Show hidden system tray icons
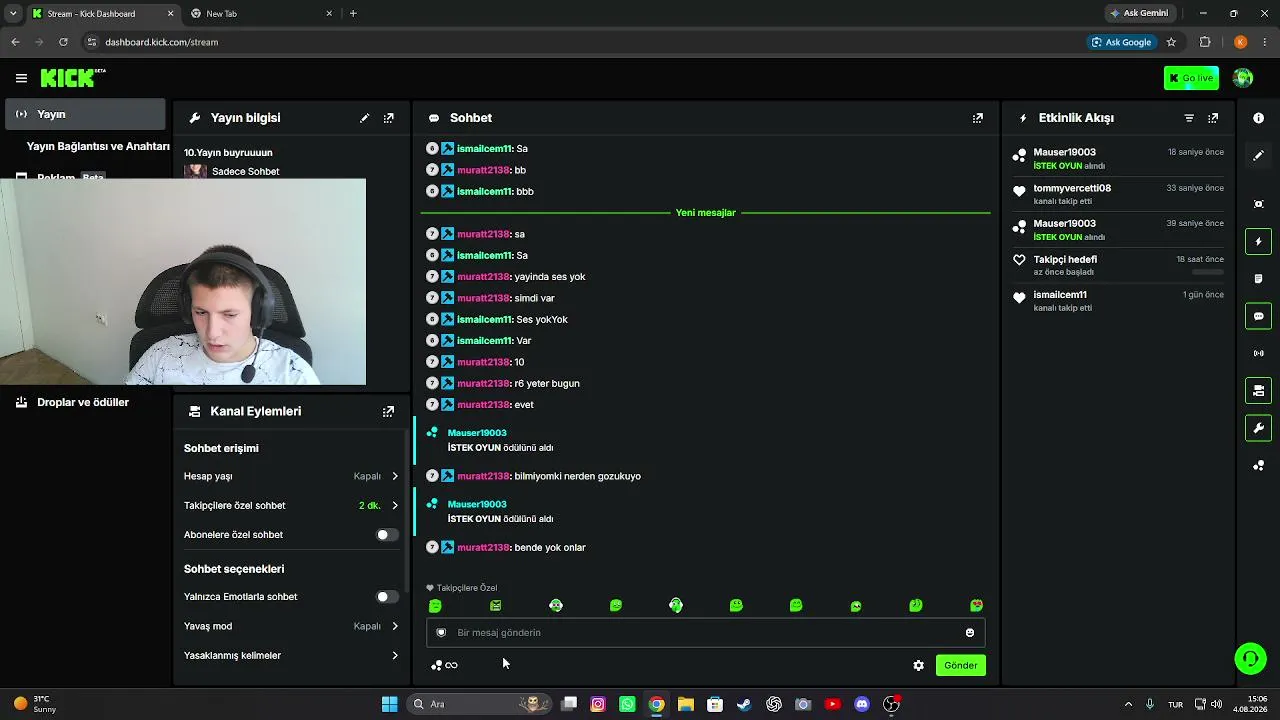1280x720 pixels. point(1129,704)
